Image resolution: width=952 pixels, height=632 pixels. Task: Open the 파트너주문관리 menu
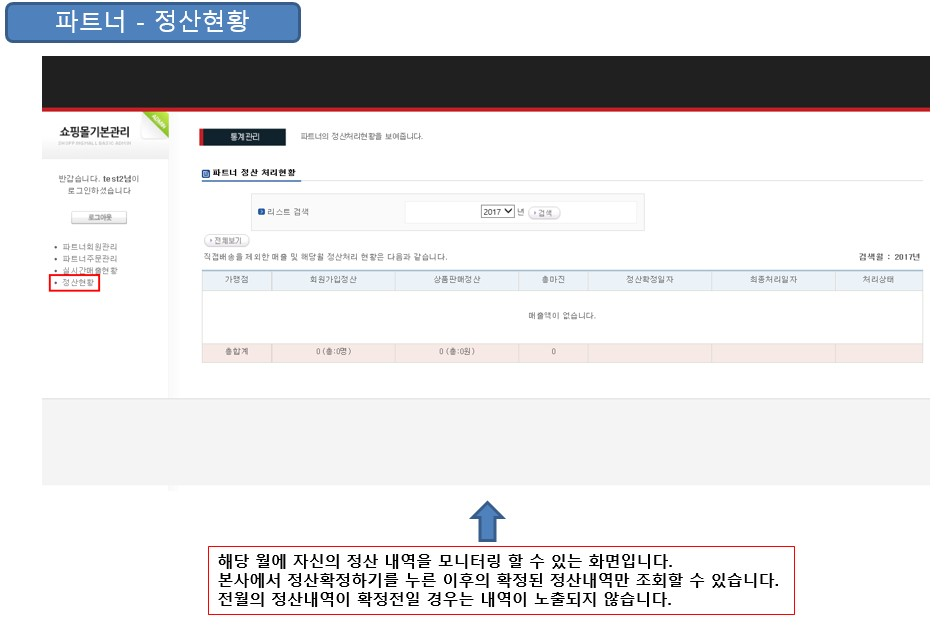pyautogui.click(x=89, y=258)
